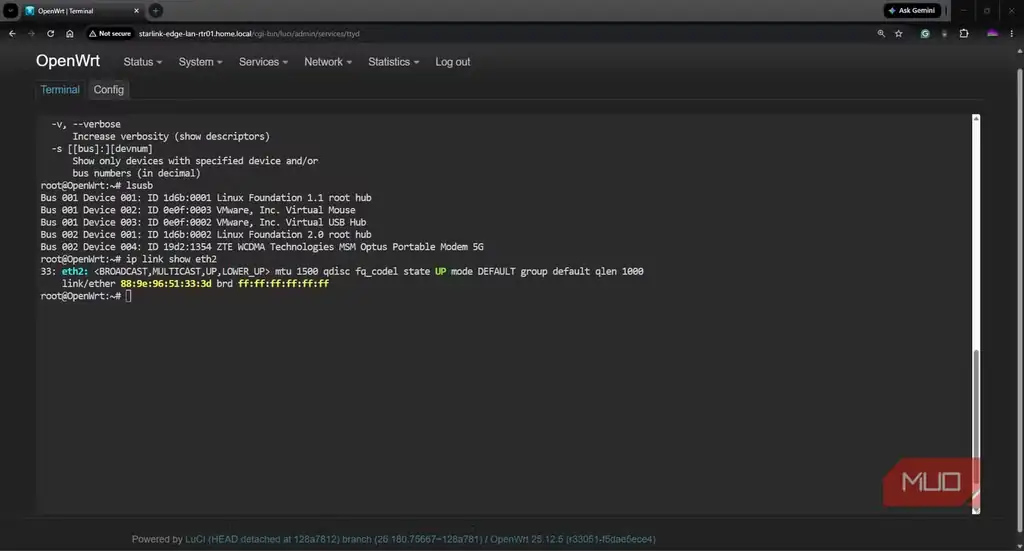Expand the System menu
Viewport: 1024px width, 551px height.
tap(200, 61)
